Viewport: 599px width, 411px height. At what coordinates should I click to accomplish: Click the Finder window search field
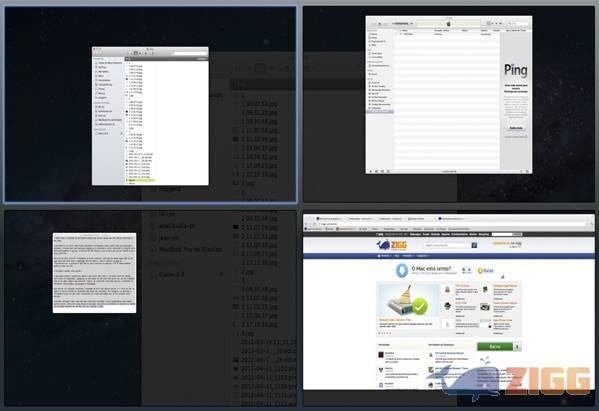pos(190,53)
